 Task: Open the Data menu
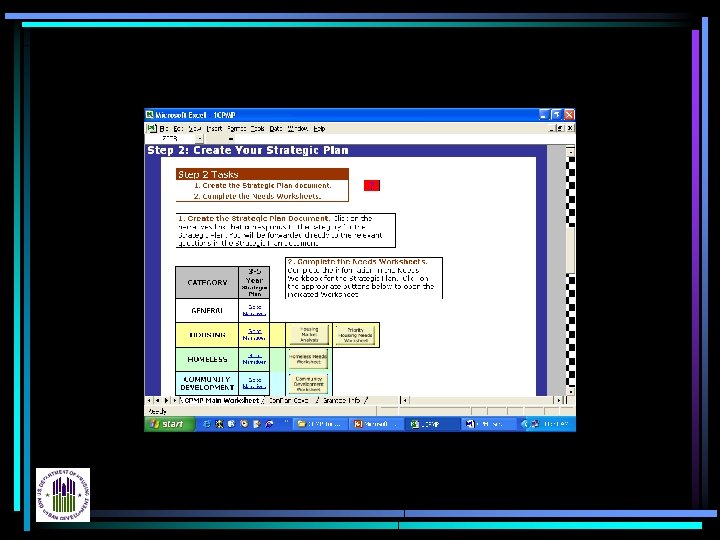(x=276, y=129)
